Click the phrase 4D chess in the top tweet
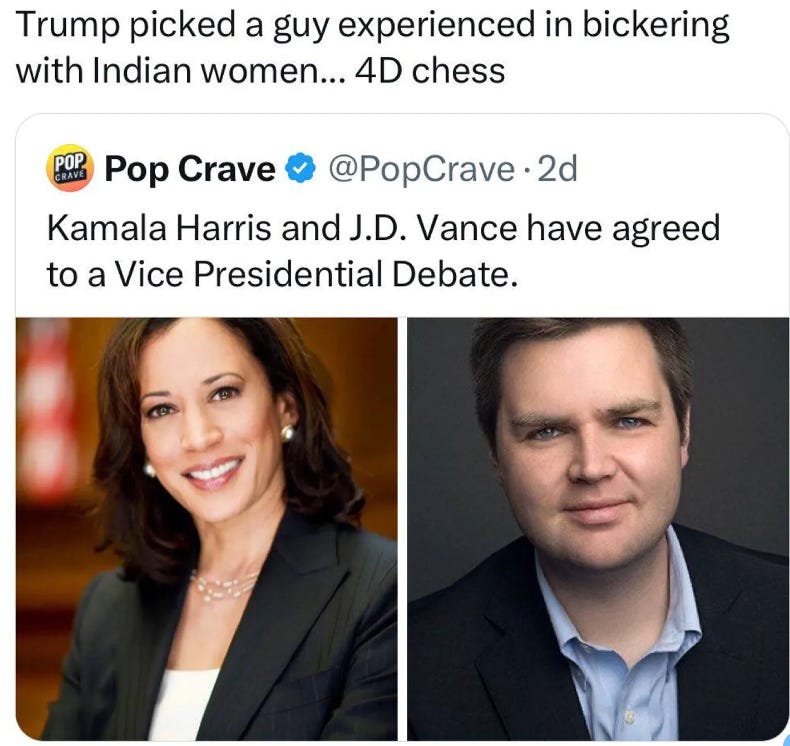Image resolution: width=790 pixels, height=746 pixels. click(430, 71)
